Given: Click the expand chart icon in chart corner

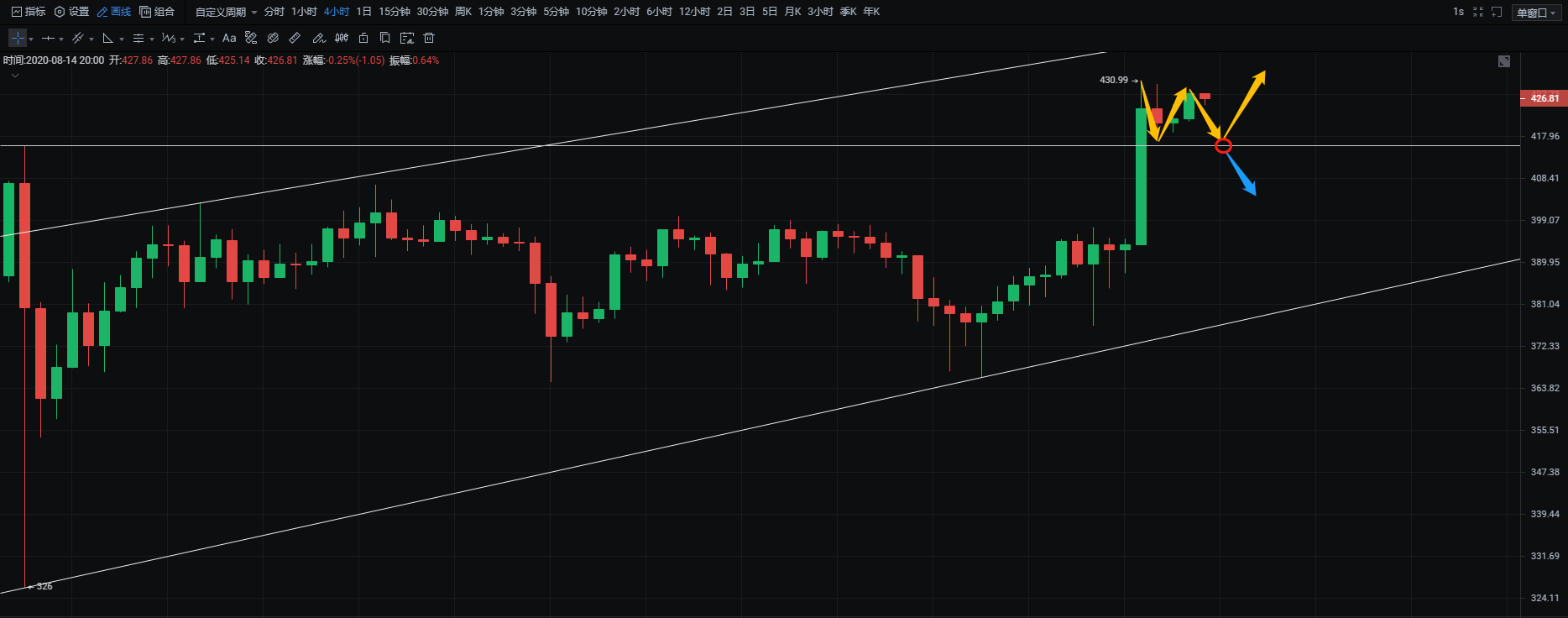Looking at the screenshot, I should 1504,61.
